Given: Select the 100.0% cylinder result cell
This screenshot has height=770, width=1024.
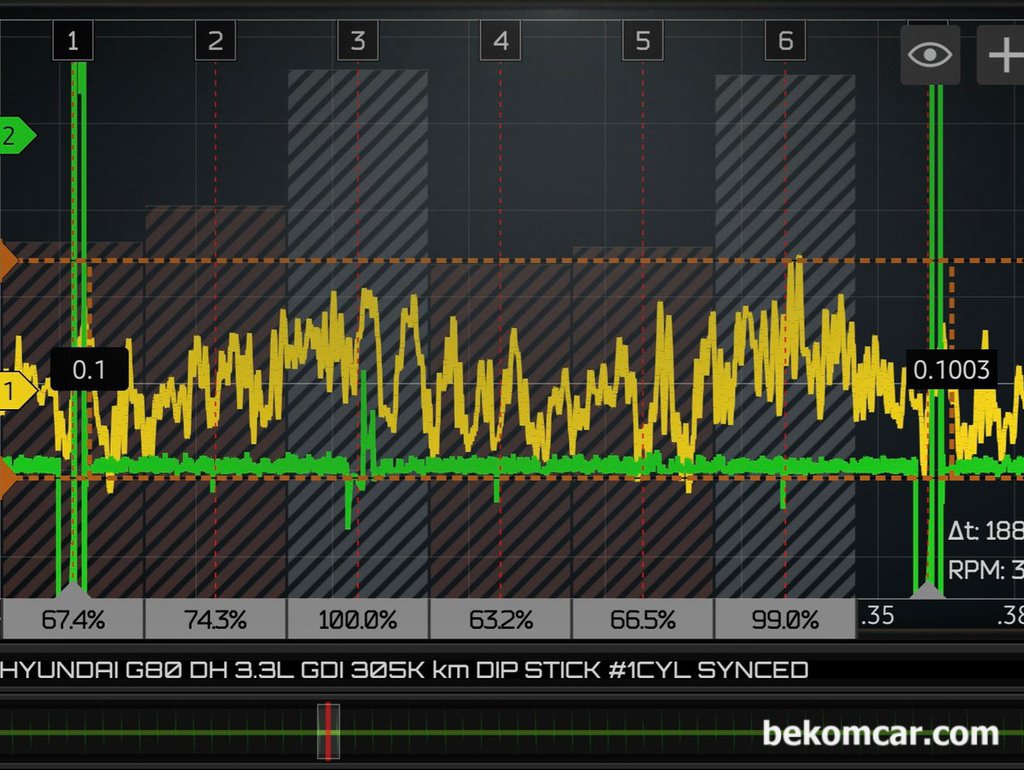Looking at the screenshot, I should click(358, 619).
